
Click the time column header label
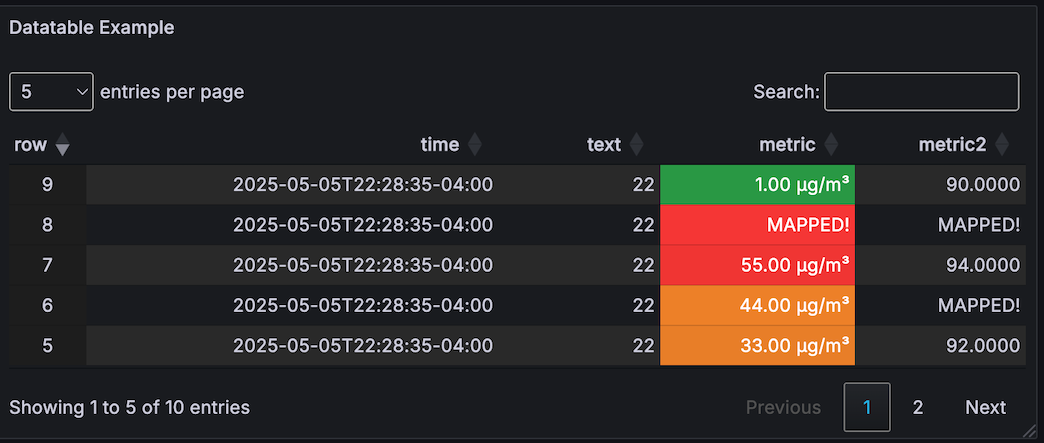439,145
